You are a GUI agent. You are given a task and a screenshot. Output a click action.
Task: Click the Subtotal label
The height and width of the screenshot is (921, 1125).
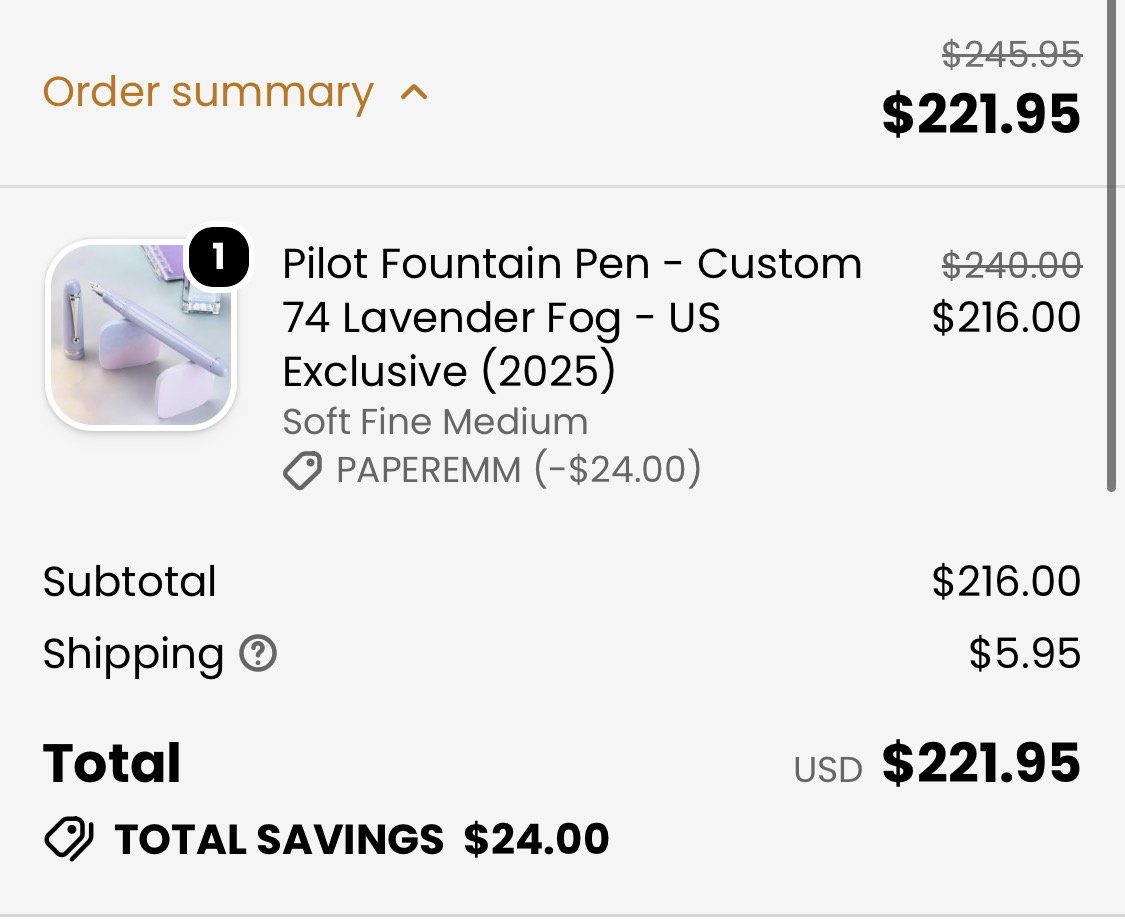click(129, 581)
